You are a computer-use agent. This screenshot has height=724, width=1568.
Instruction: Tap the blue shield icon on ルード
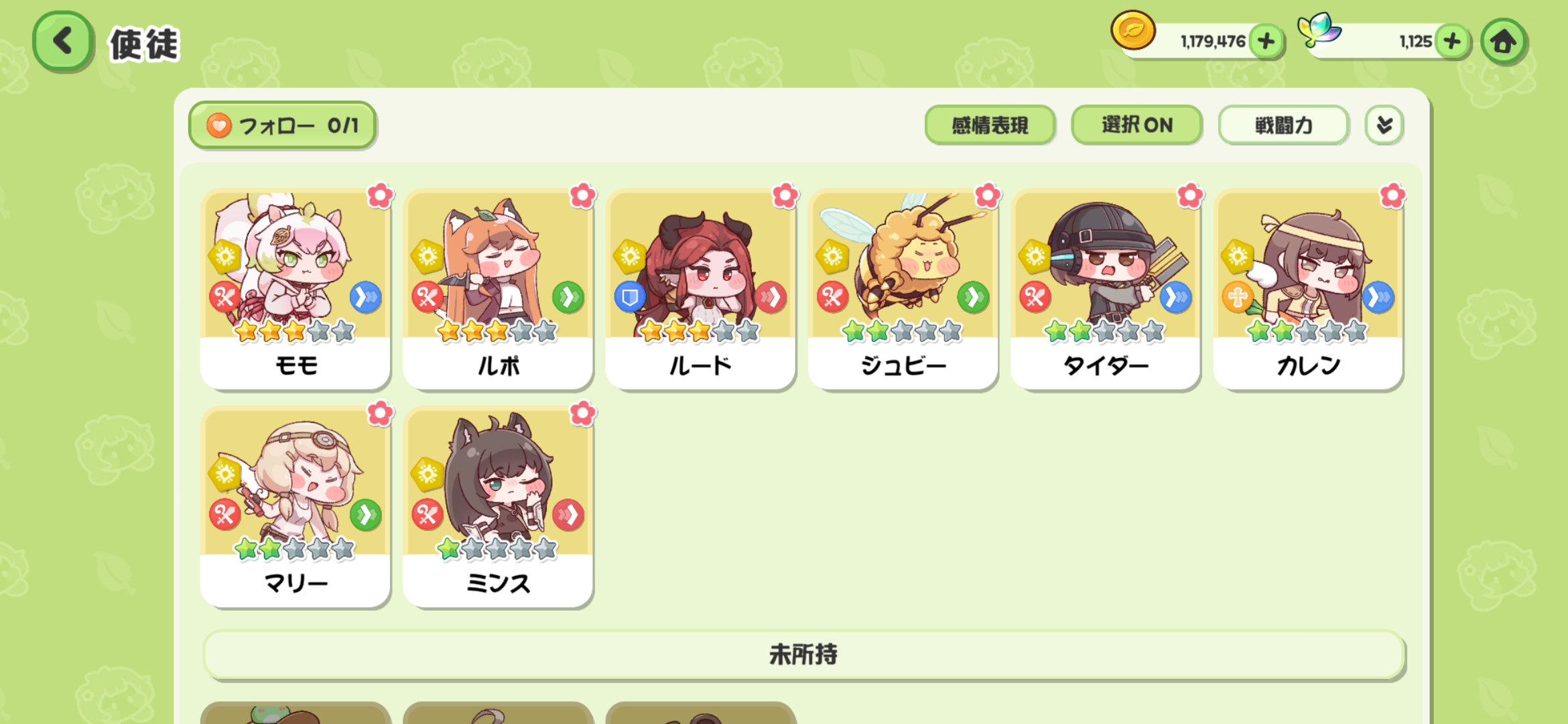(630, 297)
